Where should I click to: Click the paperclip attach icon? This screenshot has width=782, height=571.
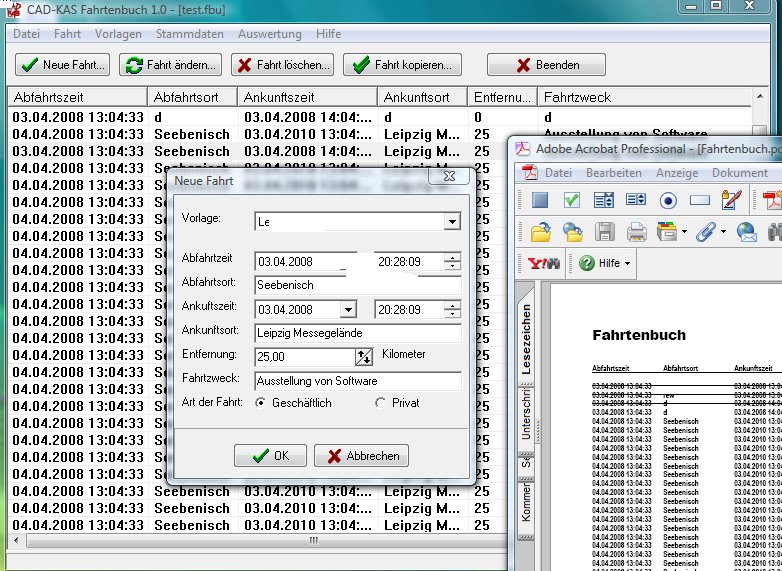pyautogui.click(x=704, y=232)
